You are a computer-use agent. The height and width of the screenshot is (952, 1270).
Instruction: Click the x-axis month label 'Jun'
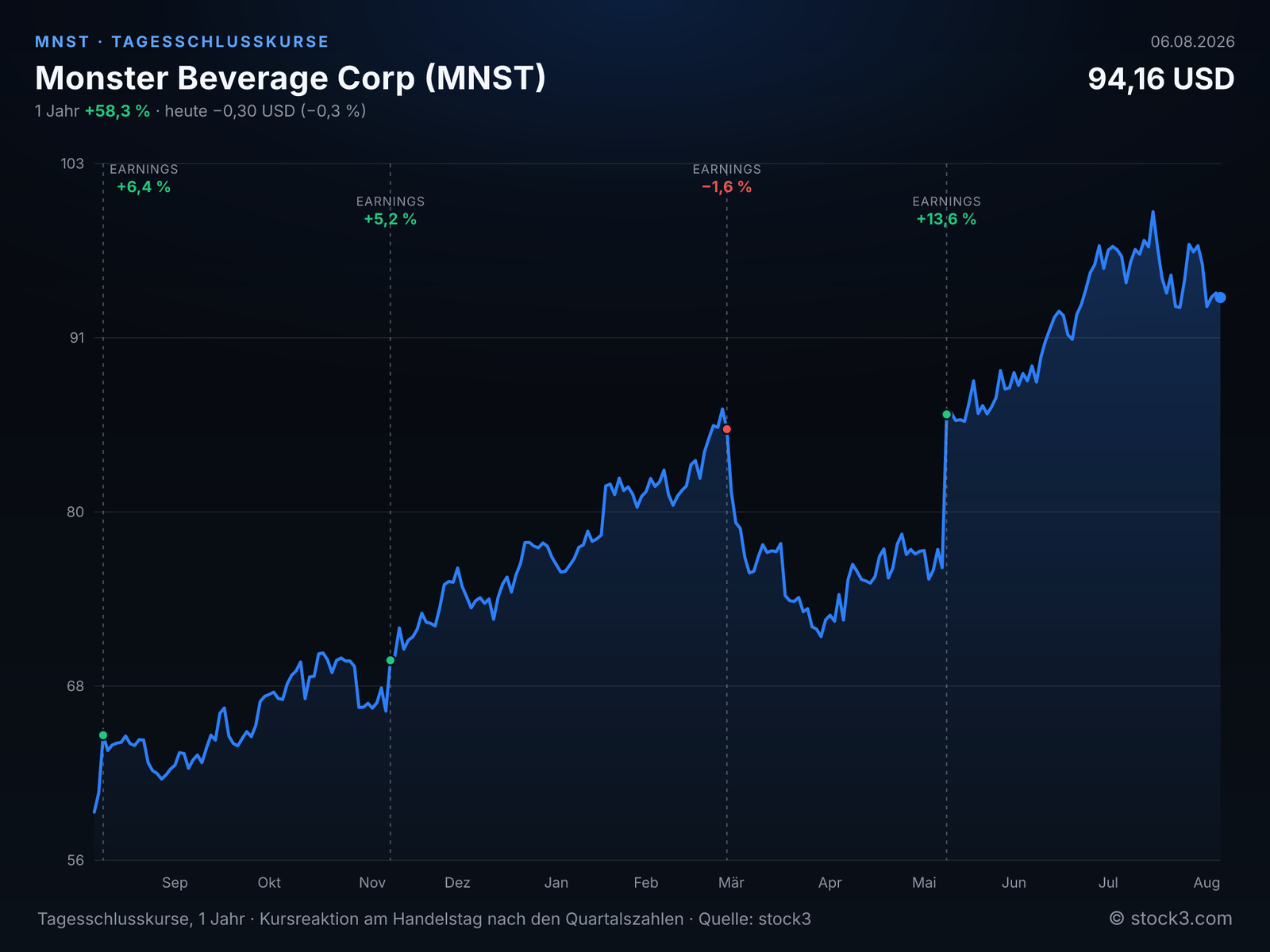1014,883
